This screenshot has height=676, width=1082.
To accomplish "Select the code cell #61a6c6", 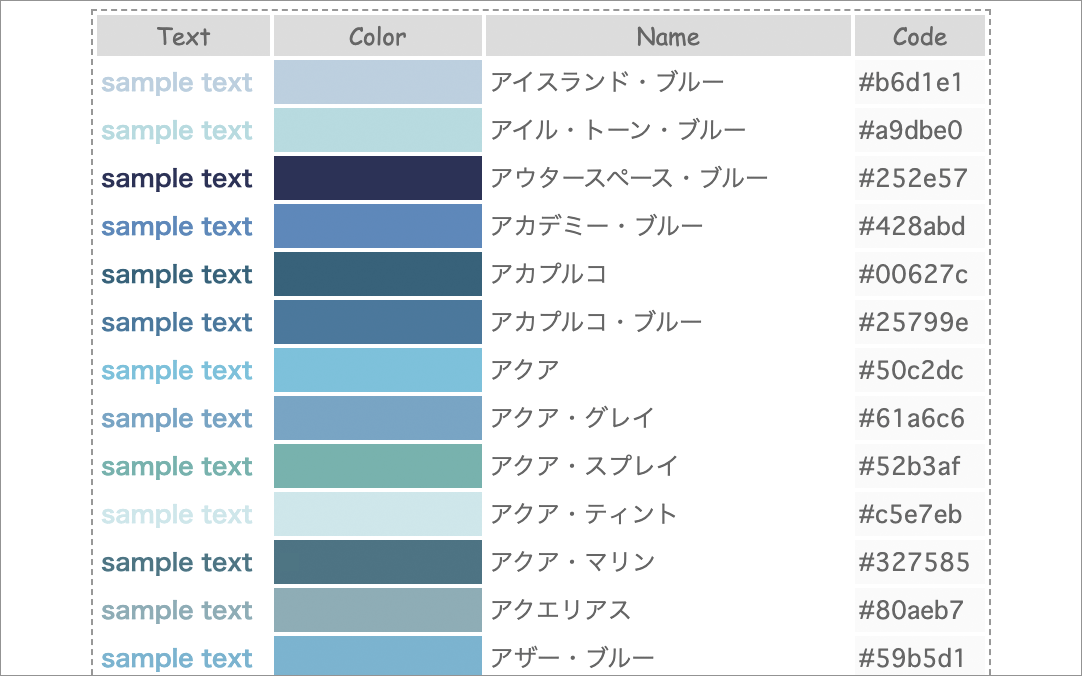I will (x=912, y=418).
